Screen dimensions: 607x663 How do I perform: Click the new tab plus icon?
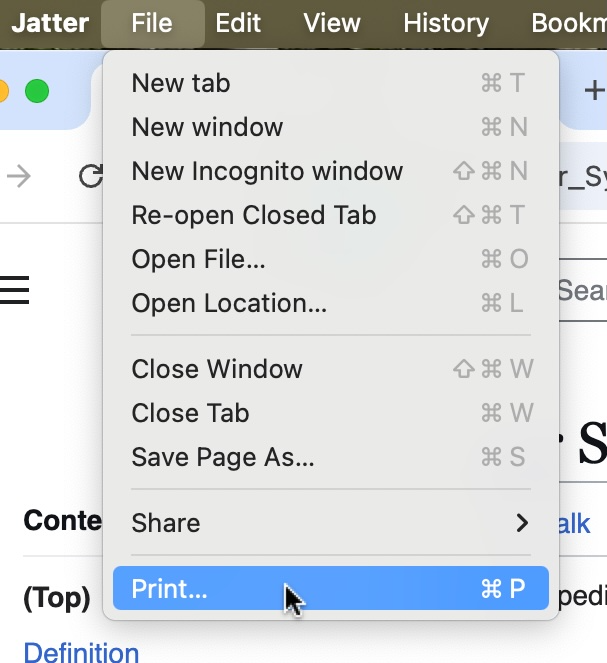click(594, 90)
